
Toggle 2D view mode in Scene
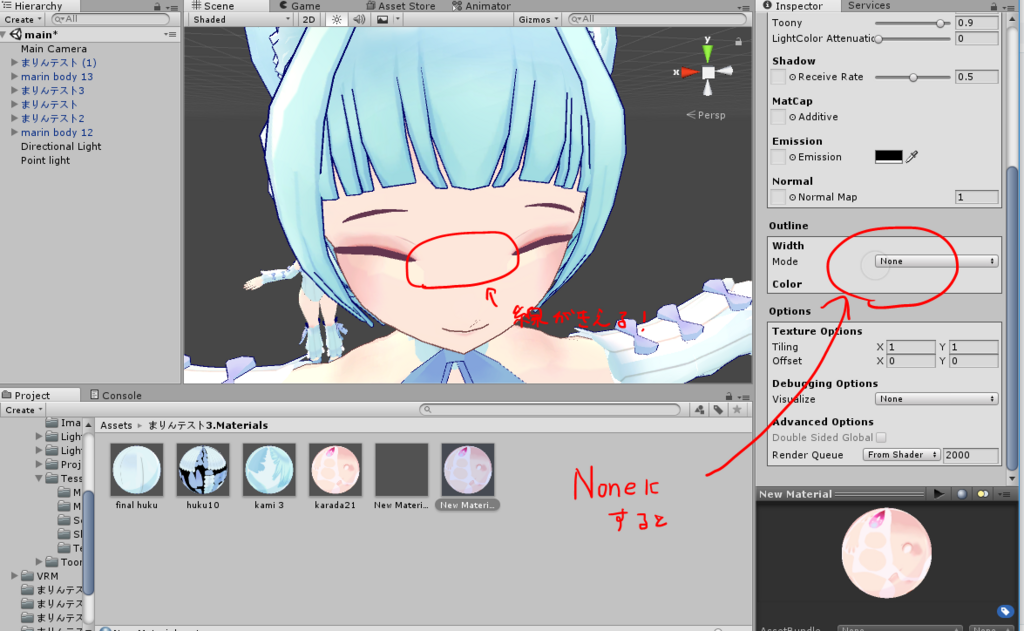(x=309, y=20)
